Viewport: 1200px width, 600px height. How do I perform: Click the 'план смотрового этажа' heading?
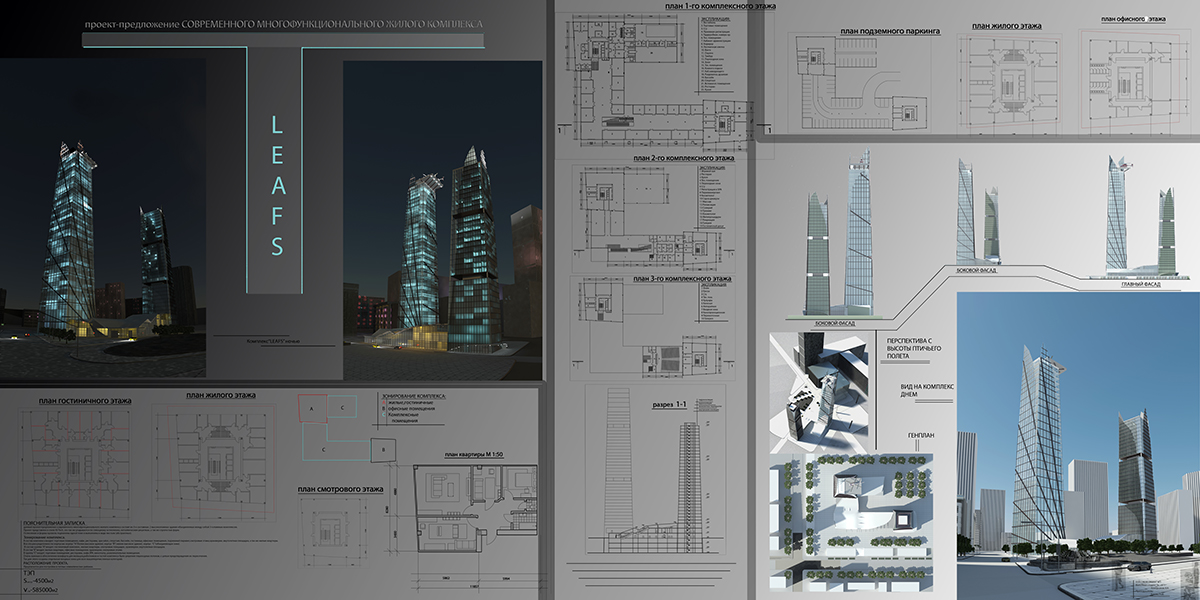coord(340,489)
